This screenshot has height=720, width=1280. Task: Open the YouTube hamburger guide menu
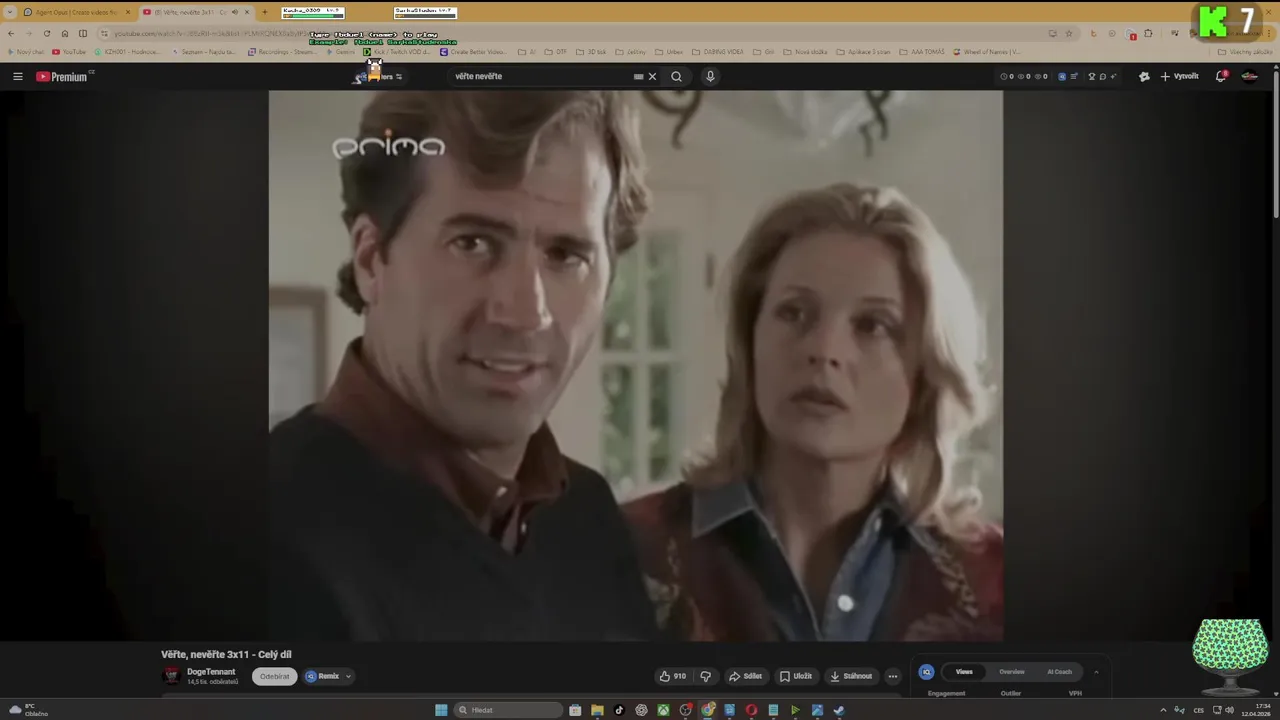(17, 76)
